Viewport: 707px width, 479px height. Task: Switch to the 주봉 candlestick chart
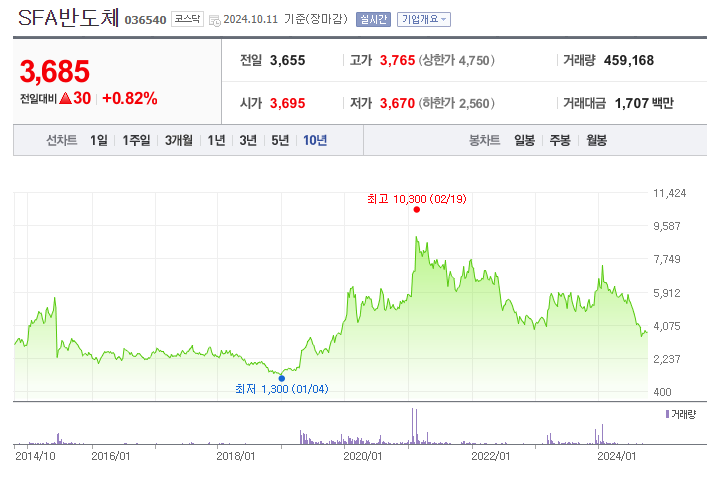pyautogui.click(x=560, y=140)
